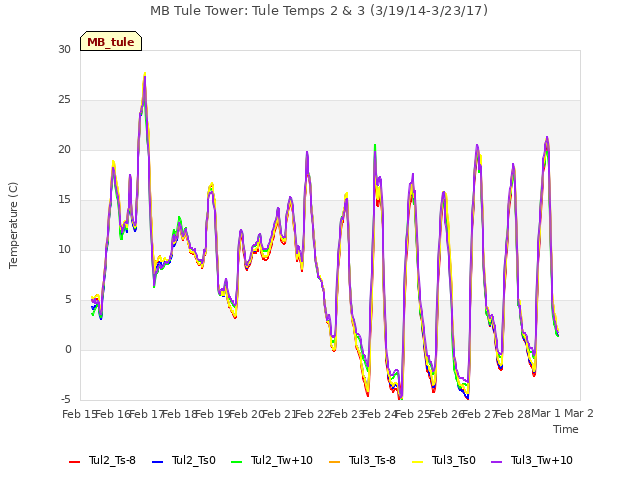Screen dimensions: 640x480
Task: Toggle the Tul3_Ts-8 legend entry
Action: [x=362, y=460]
